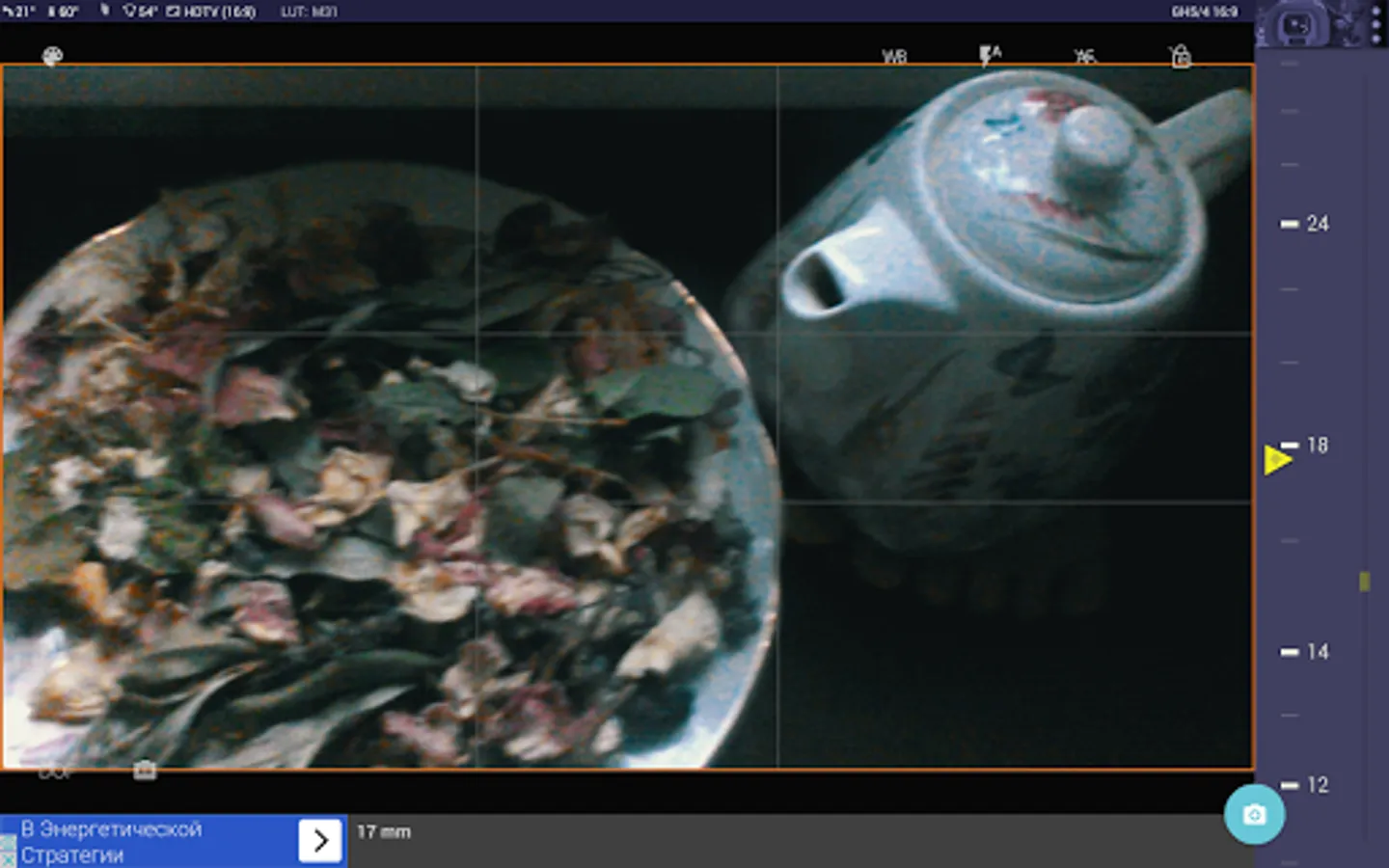
Task: Click the 'LUT' status label
Action: tap(309, 12)
